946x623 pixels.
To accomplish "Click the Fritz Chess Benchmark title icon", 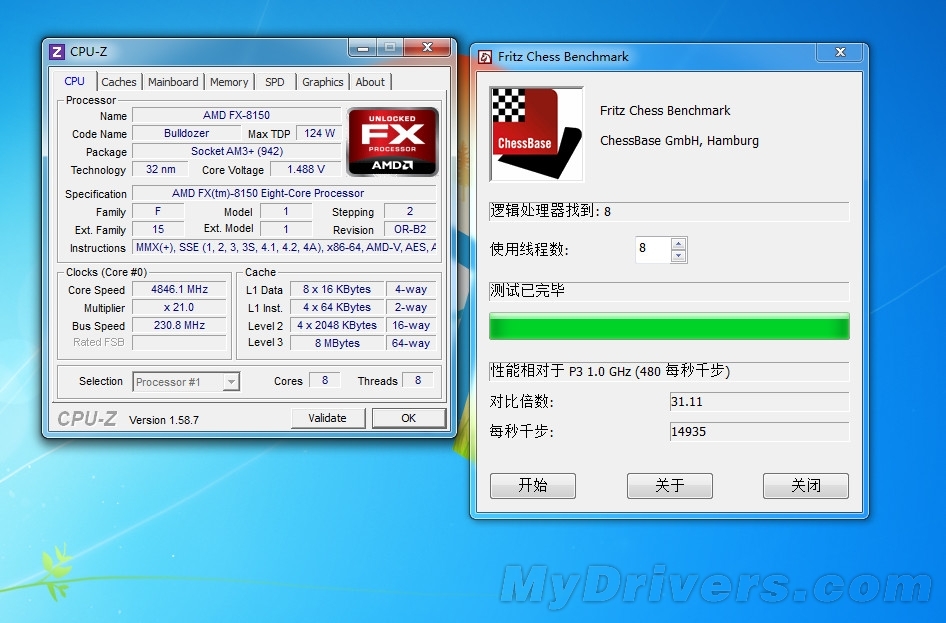I will coord(484,57).
